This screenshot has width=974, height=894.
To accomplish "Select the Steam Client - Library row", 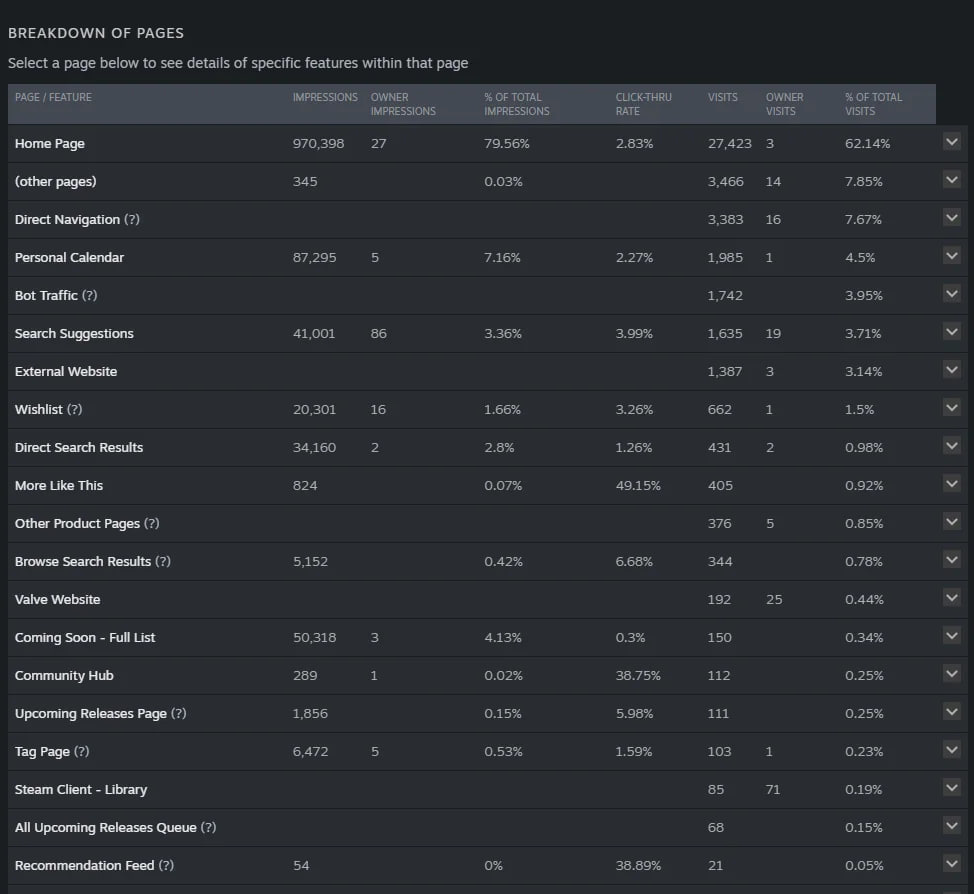I will click(472, 790).
